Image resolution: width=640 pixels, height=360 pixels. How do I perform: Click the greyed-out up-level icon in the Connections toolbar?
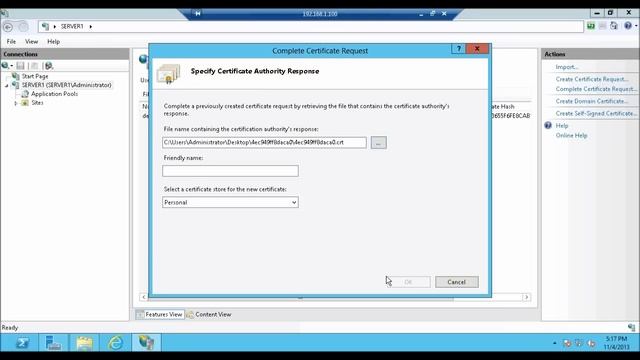[x=35, y=66]
